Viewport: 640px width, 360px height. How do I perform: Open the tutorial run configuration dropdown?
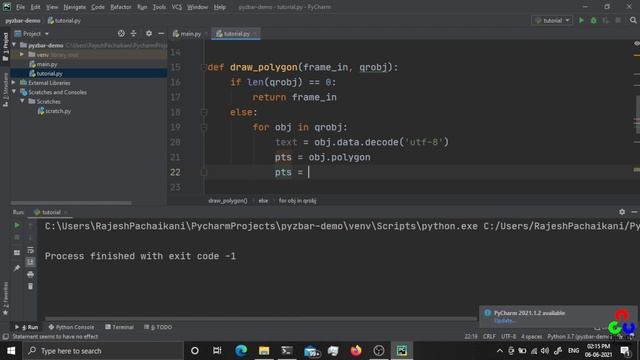[x=552, y=20]
